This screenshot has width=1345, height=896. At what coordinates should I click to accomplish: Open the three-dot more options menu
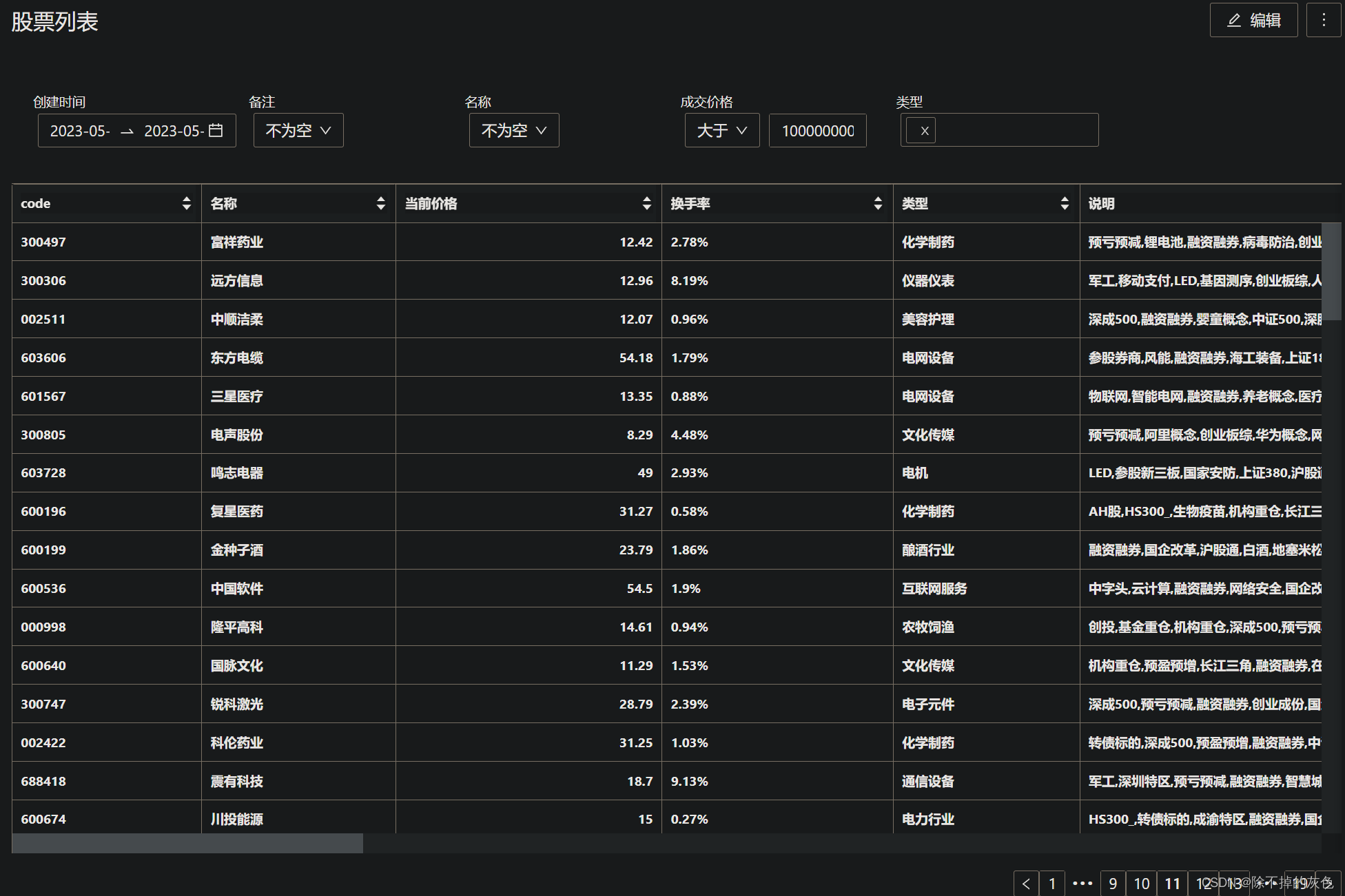[1323, 21]
